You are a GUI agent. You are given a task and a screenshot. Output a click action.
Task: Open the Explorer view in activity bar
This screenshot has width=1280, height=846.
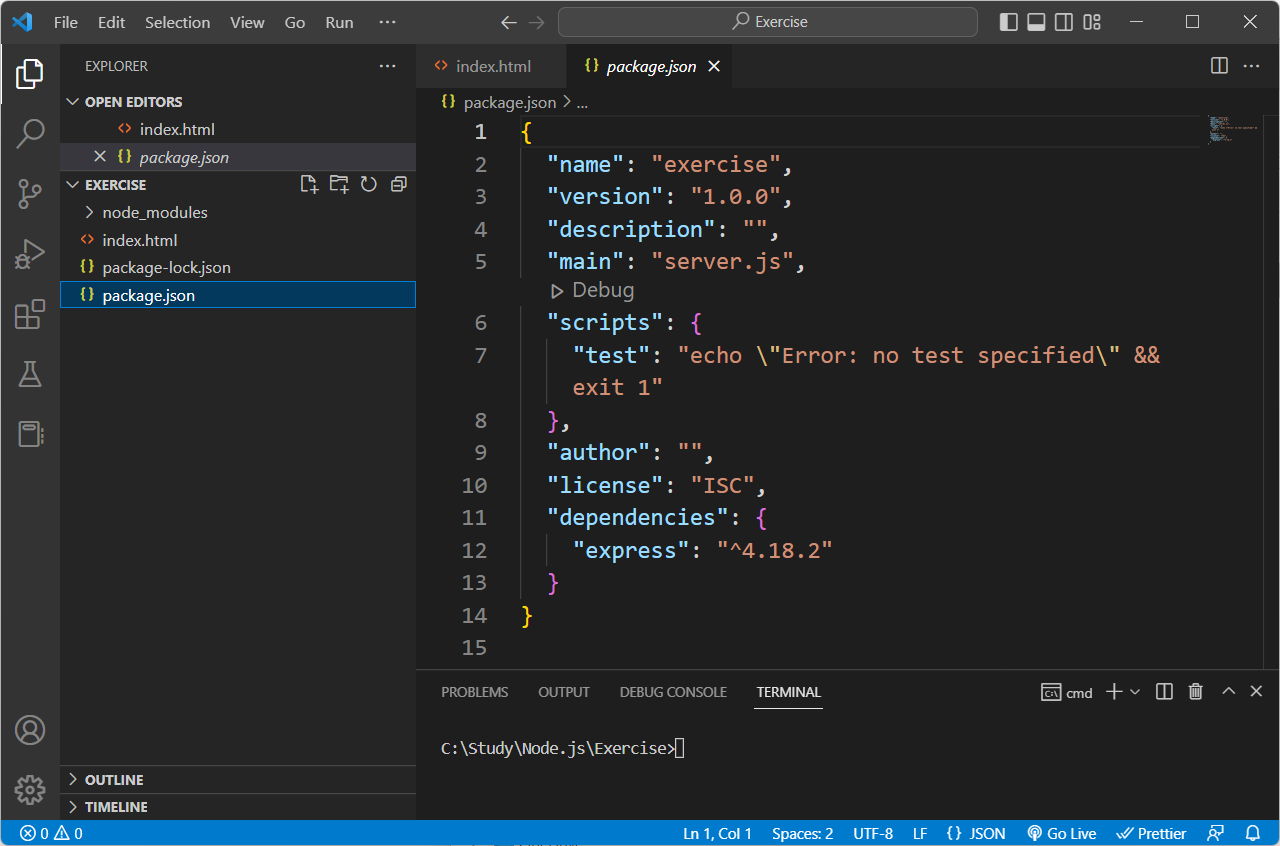click(x=30, y=73)
